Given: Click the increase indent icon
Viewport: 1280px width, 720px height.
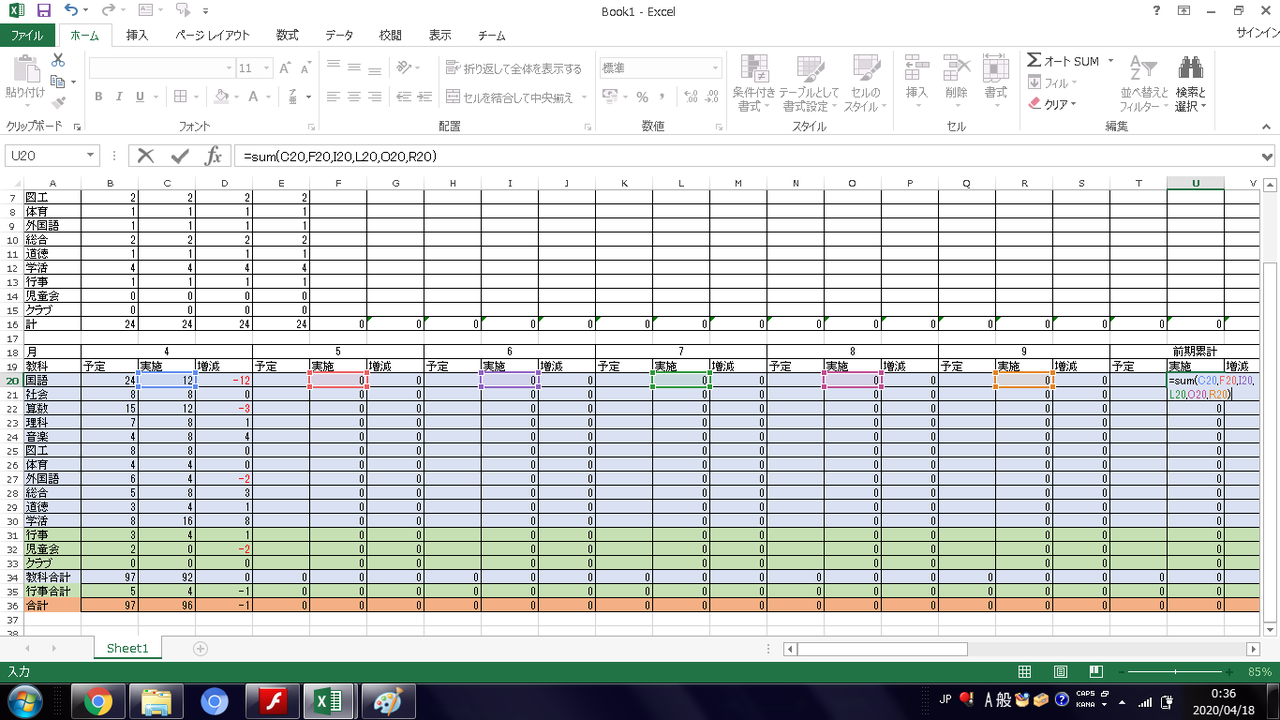Looking at the screenshot, I should click(424, 97).
